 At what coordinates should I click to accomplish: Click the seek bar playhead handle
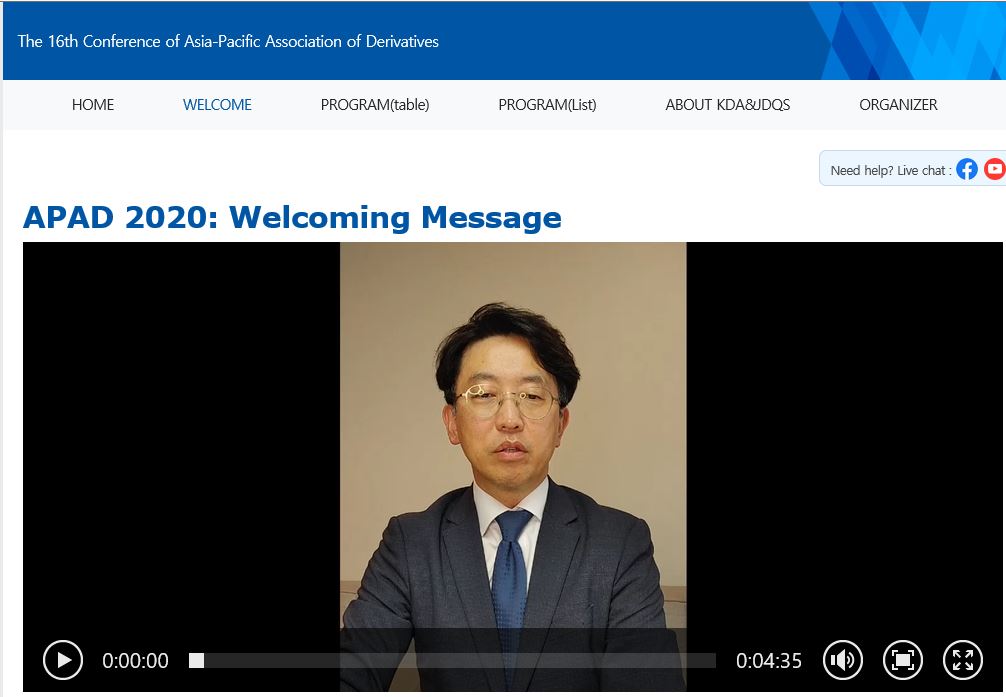(196, 660)
